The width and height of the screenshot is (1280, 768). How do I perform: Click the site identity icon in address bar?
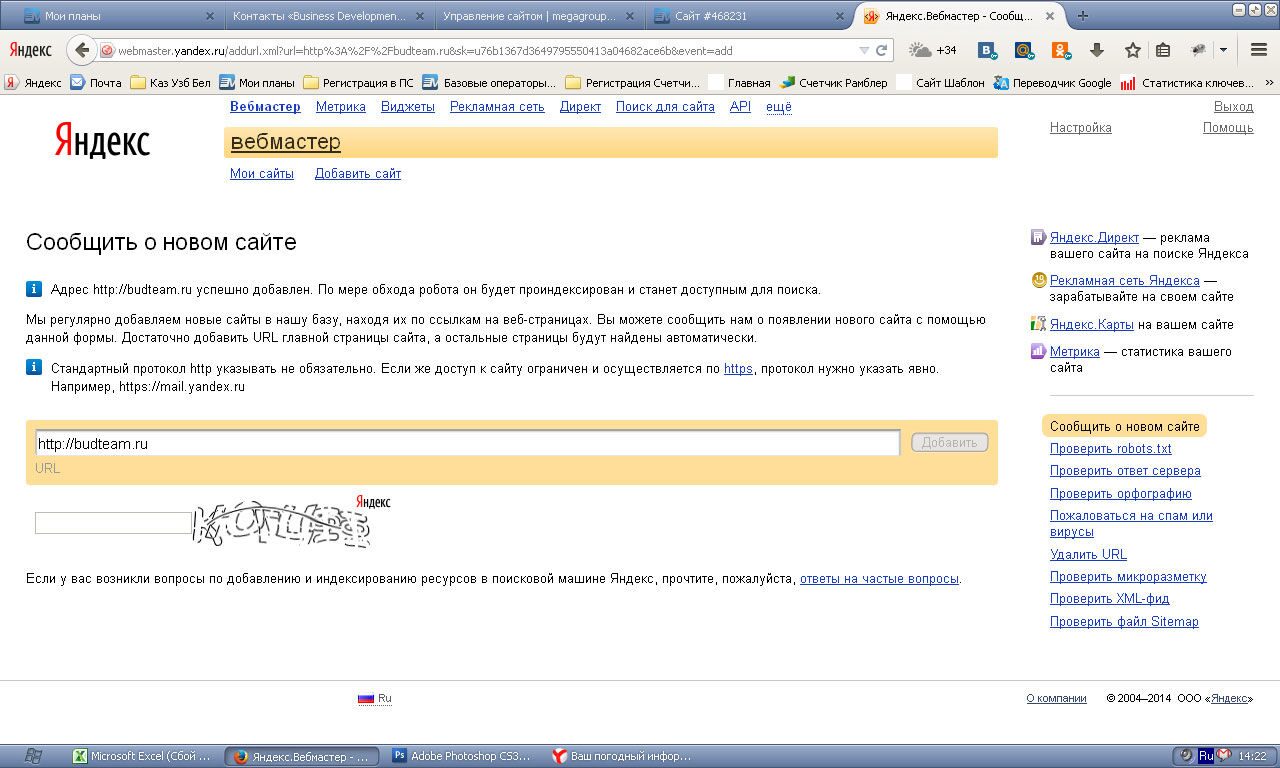pyautogui.click(x=107, y=50)
